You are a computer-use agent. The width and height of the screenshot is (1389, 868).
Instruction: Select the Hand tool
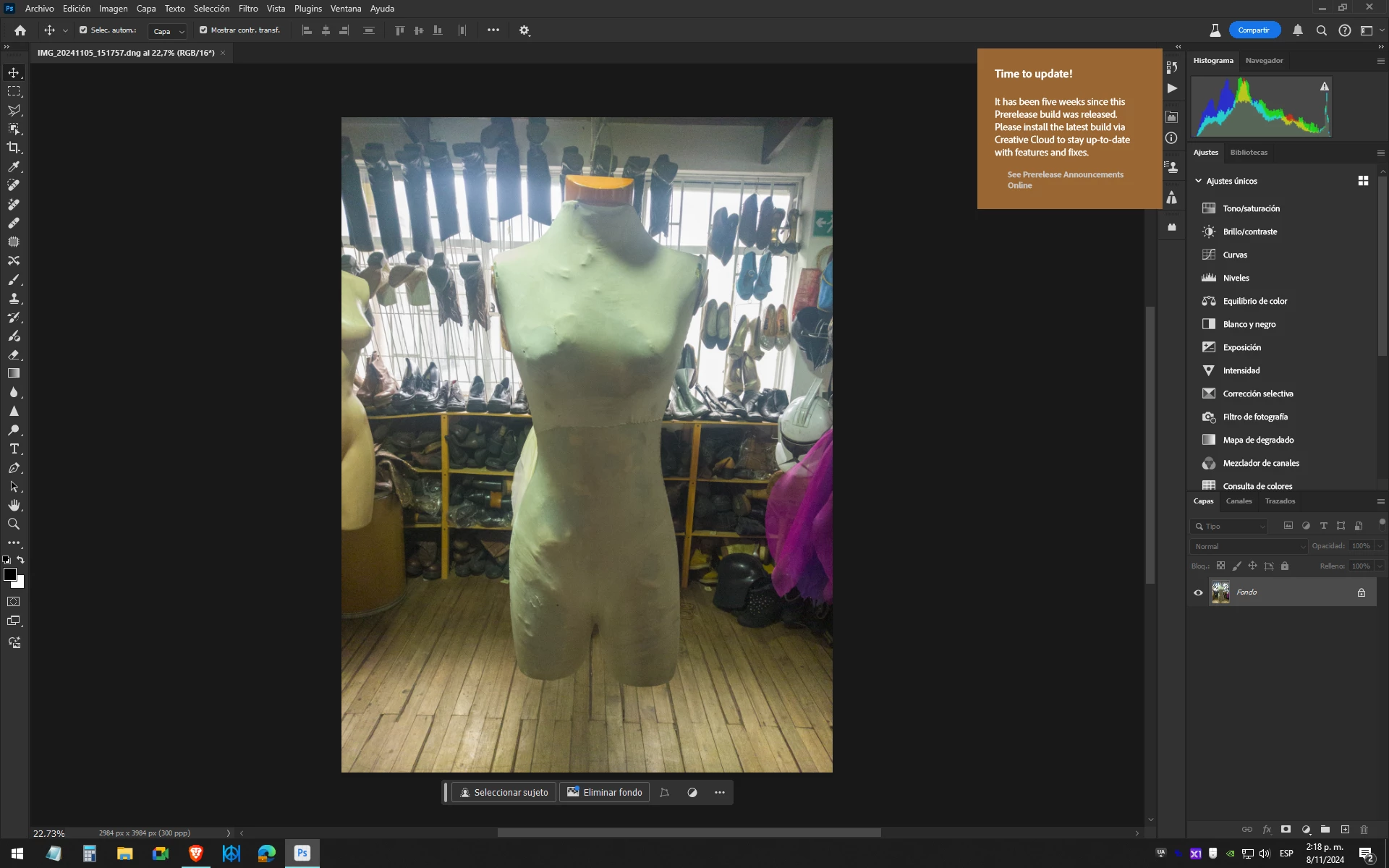[14, 505]
